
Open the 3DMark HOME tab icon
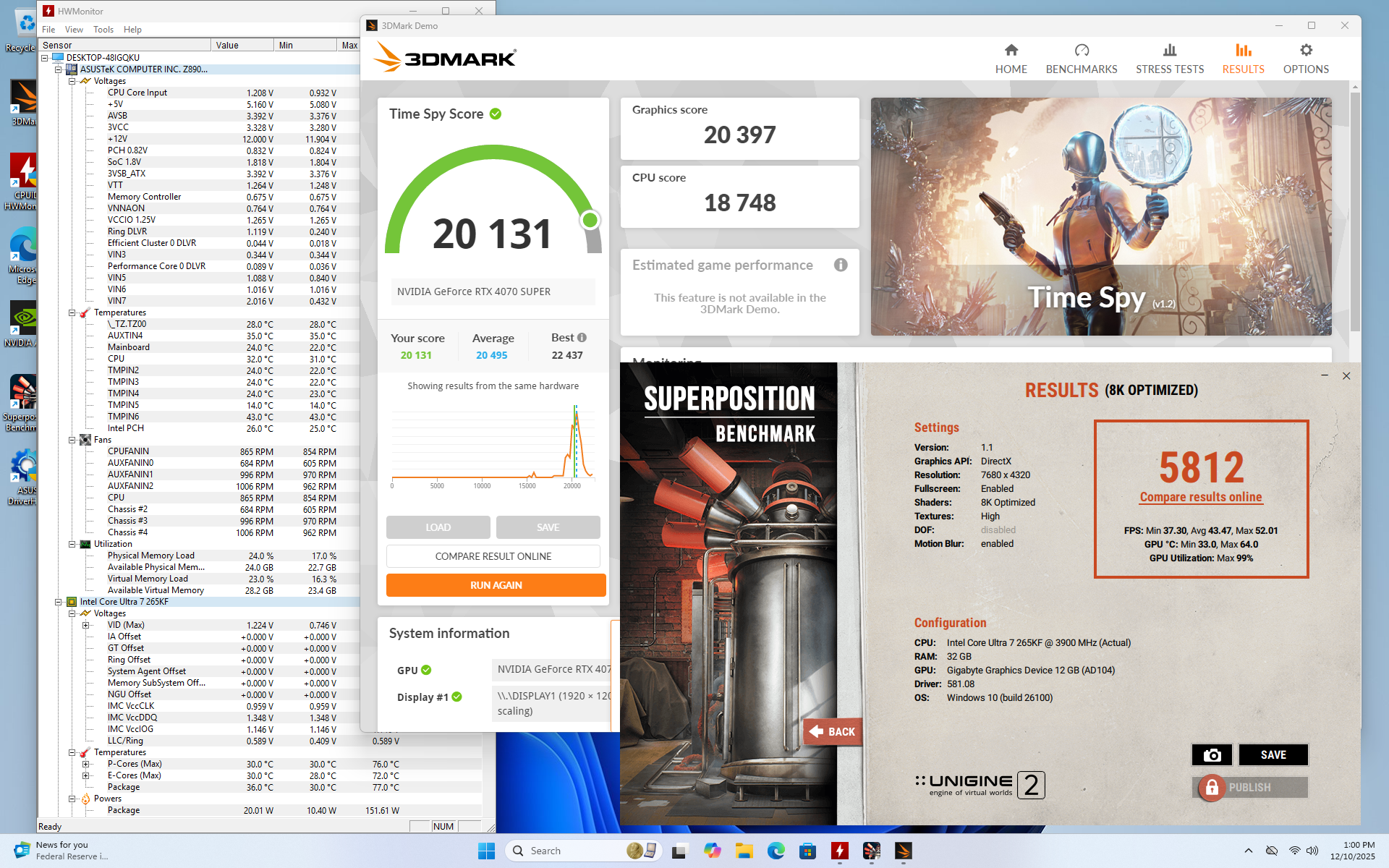1011,51
